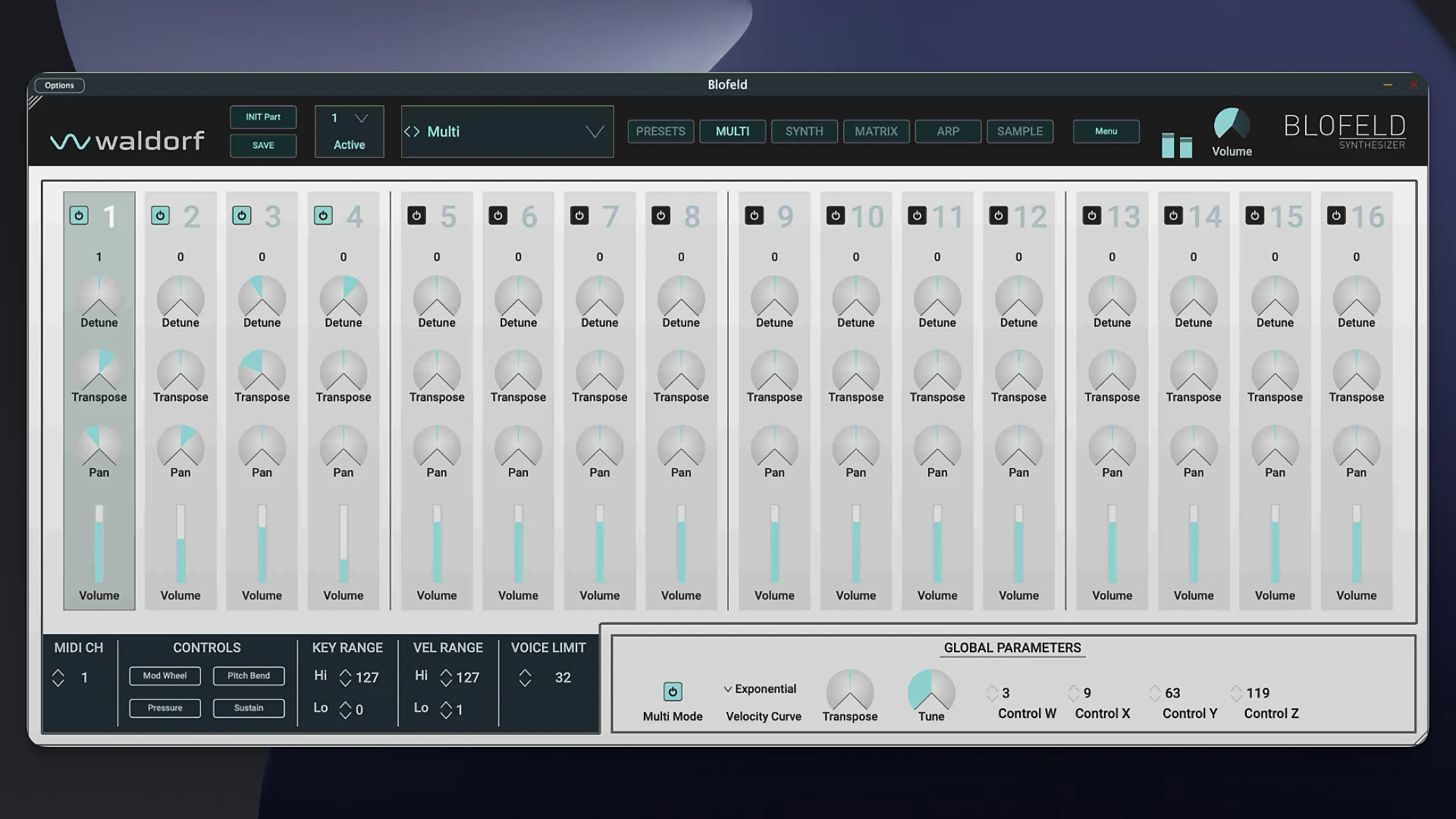1456x819 pixels.
Task: Click the part 1 Volume slider
Action: point(99,543)
